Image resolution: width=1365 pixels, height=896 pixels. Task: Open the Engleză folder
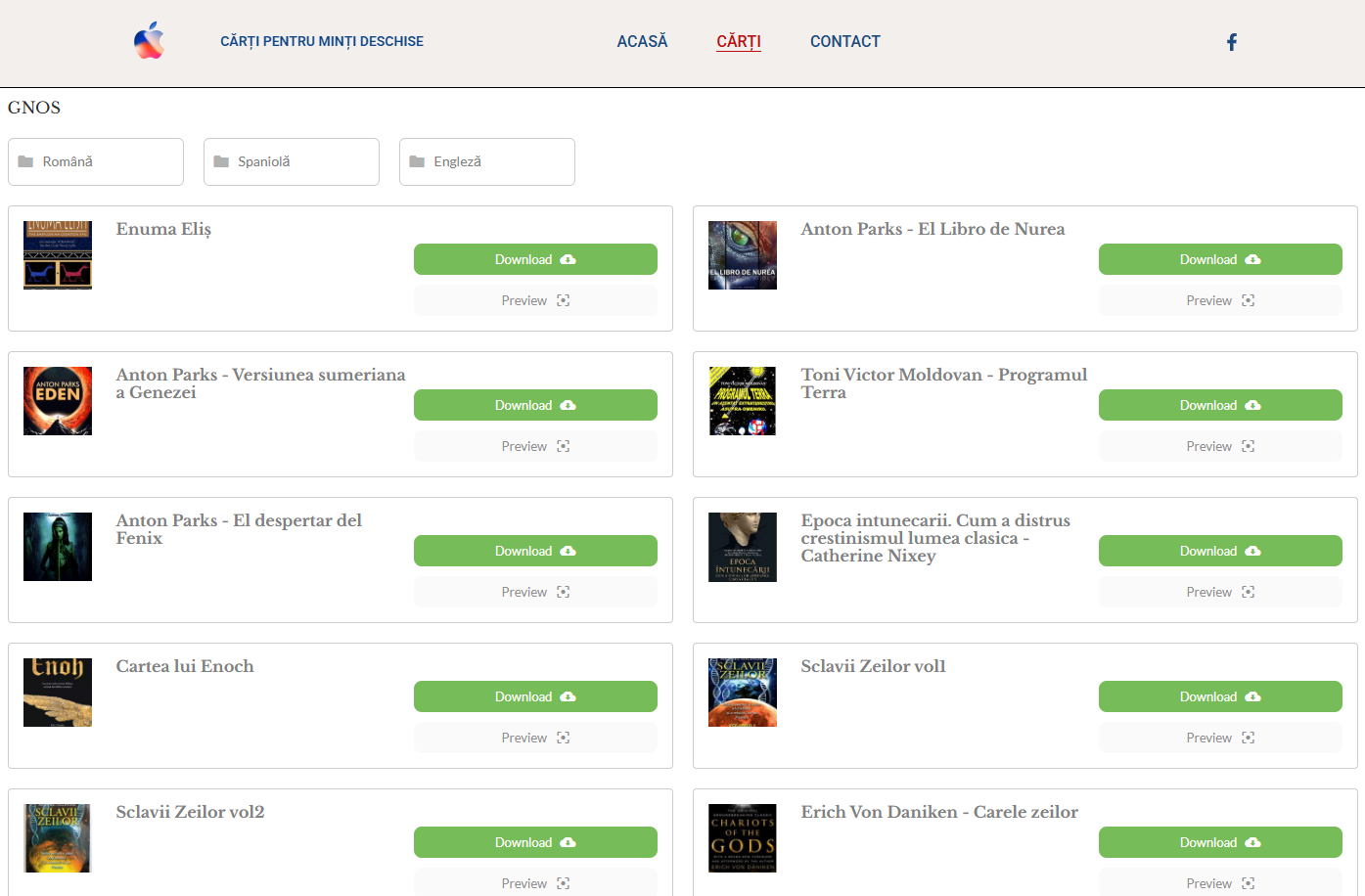[487, 161]
